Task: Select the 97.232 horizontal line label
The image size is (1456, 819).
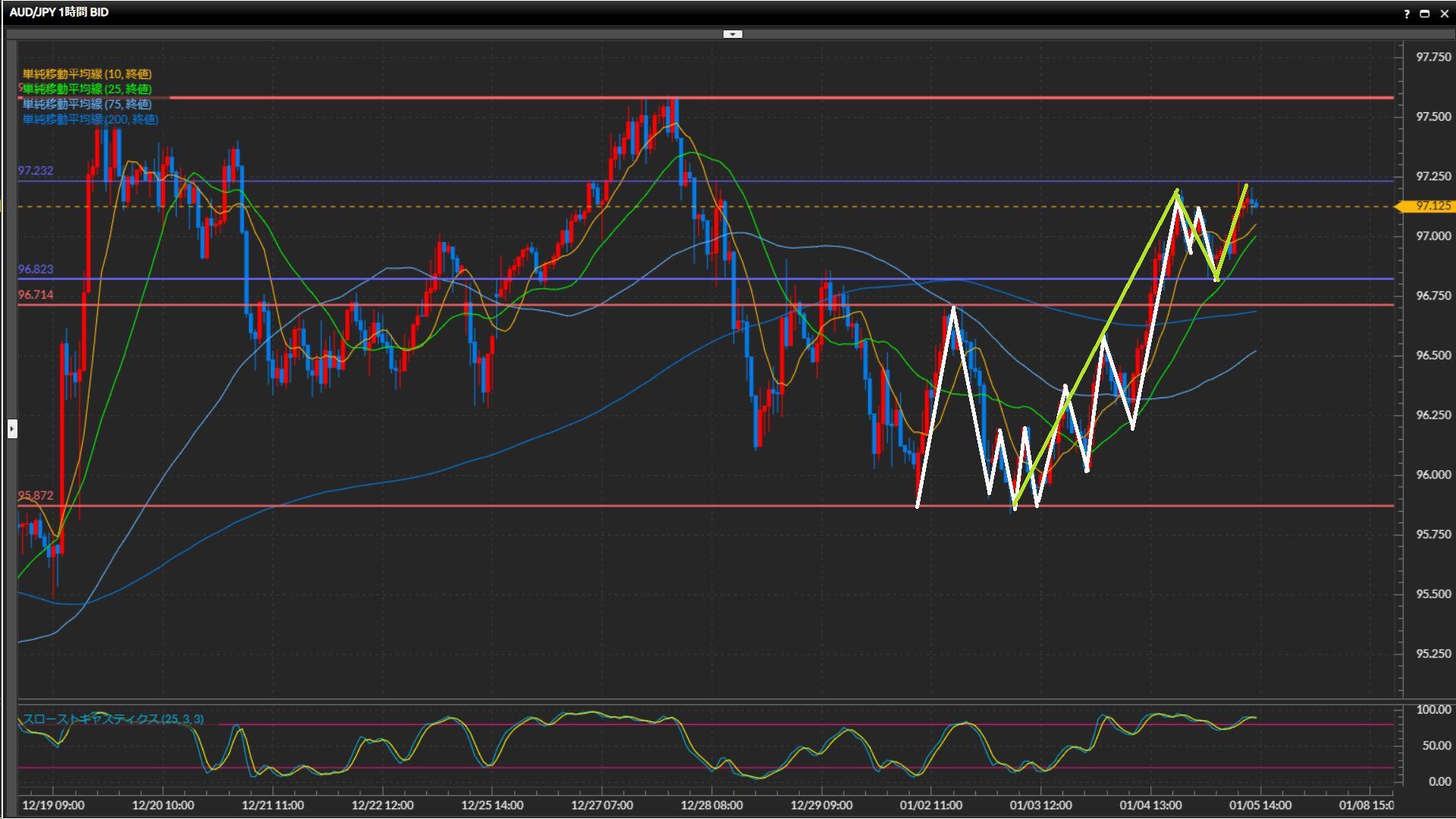Action: (x=36, y=171)
